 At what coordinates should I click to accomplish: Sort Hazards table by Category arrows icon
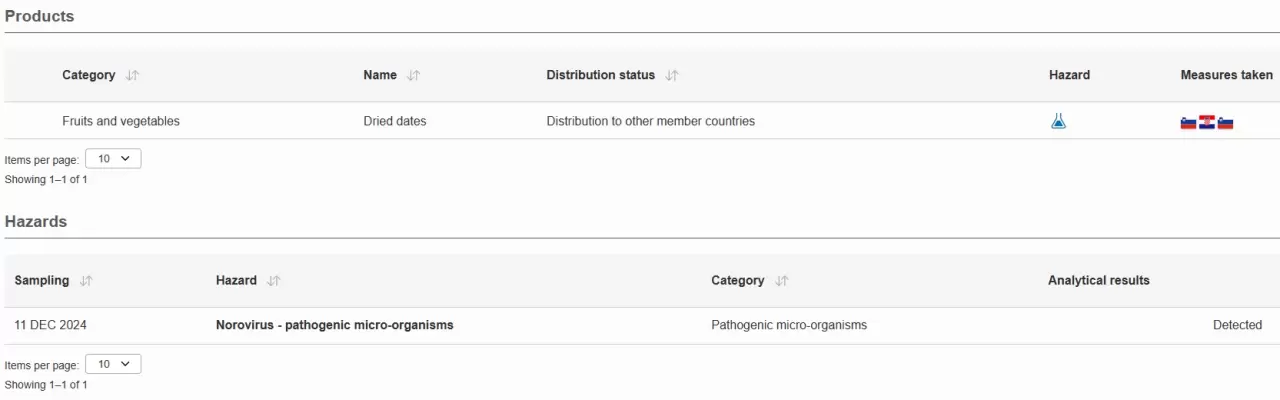(x=781, y=281)
